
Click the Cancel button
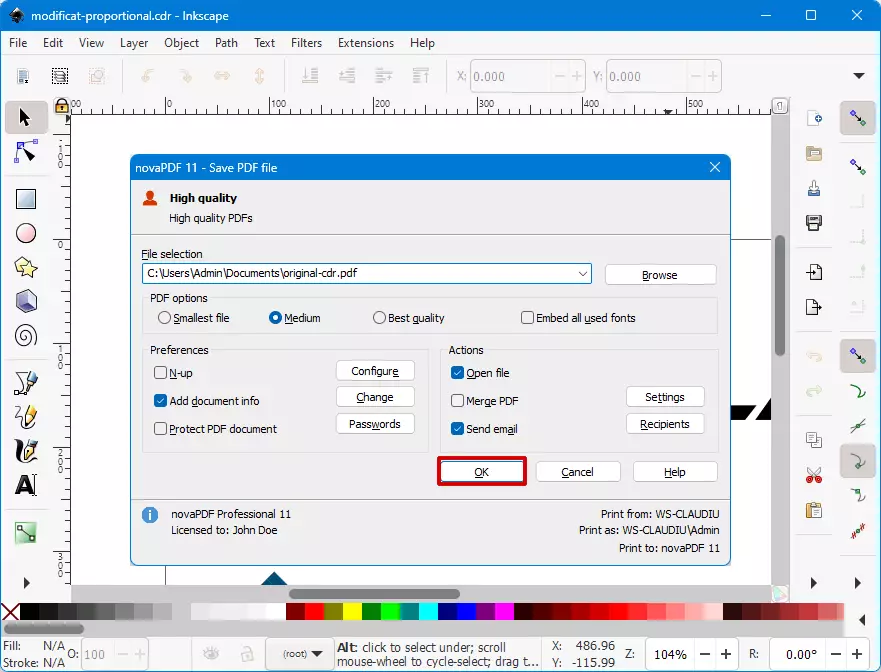pyautogui.click(x=578, y=472)
